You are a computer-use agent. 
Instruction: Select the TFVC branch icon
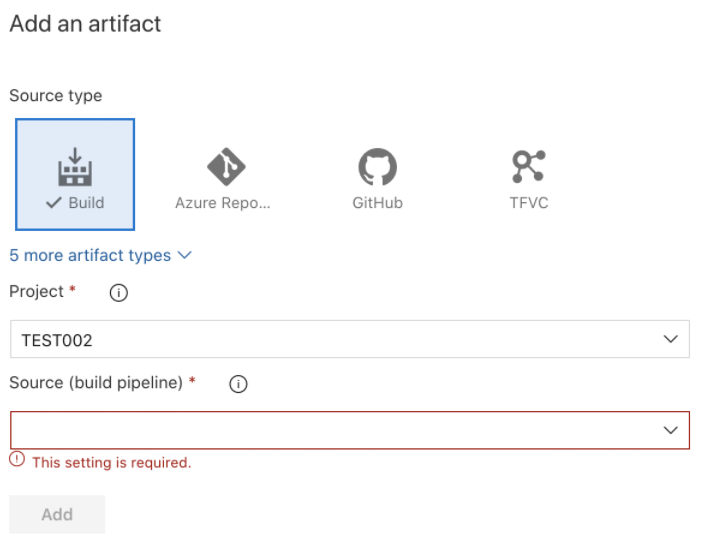click(528, 167)
